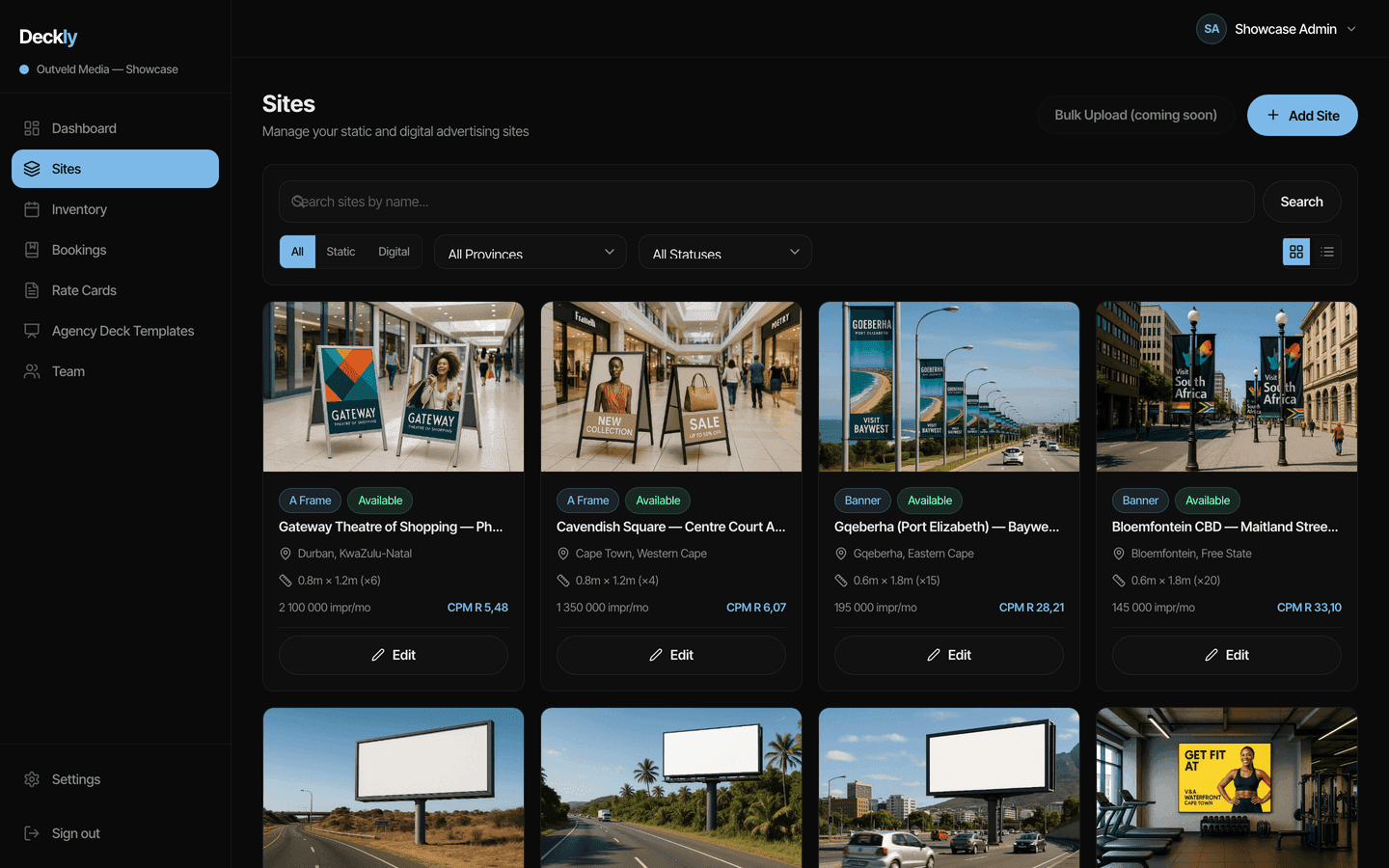
Task: Click the SA avatar circle
Action: [x=1212, y=29]
